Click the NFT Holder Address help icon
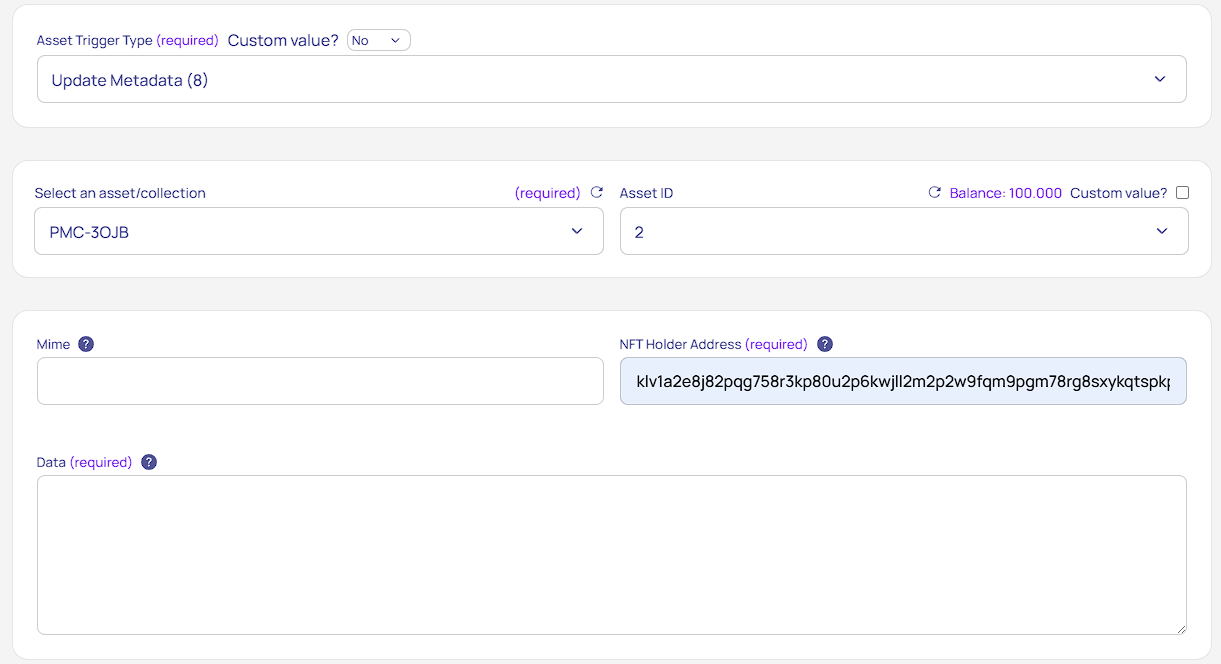Screen dimensions: 1221x664 [x=825, y=344]
